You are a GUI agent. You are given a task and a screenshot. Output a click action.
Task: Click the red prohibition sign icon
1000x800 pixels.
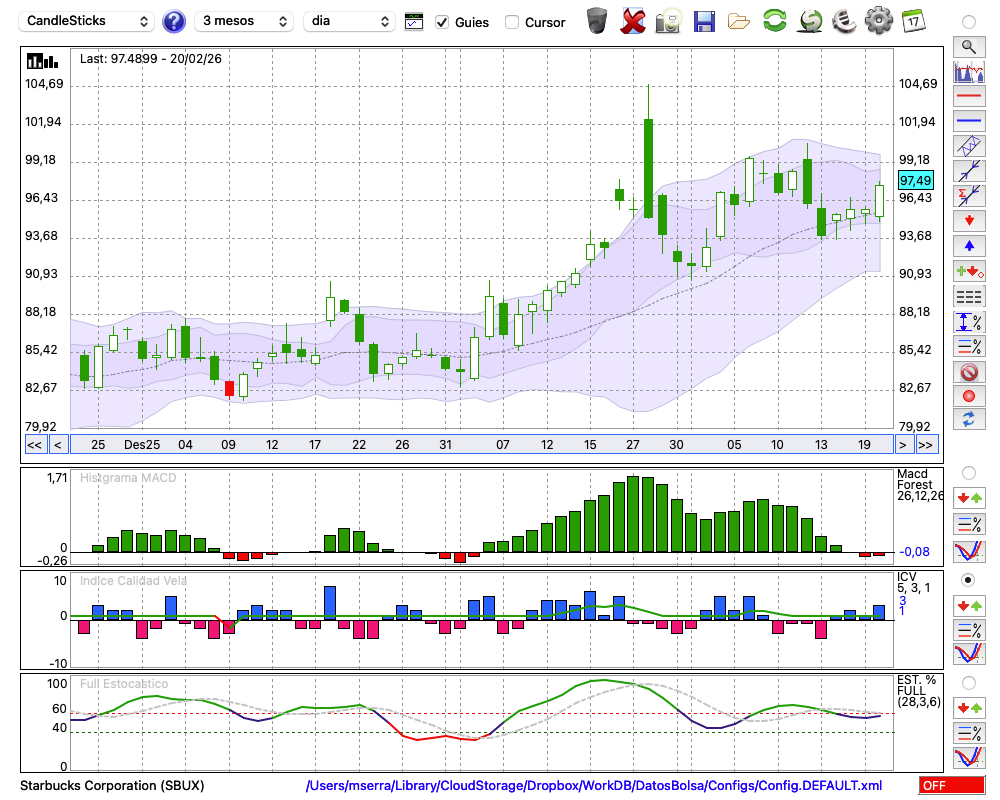[968, 372]
